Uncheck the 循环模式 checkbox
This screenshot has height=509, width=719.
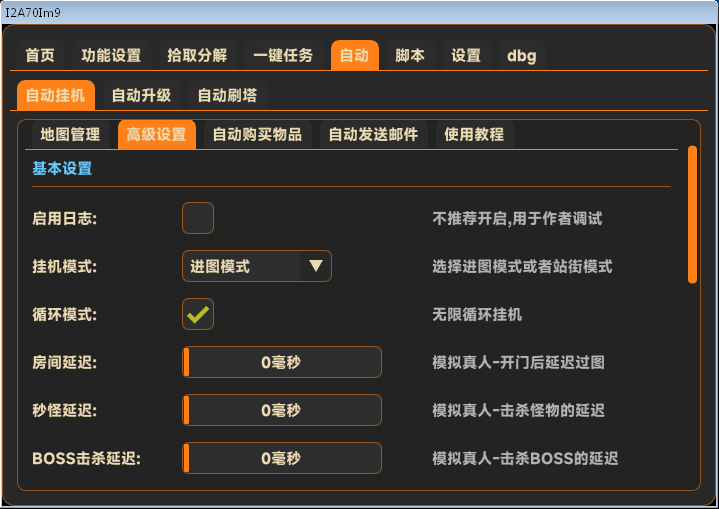(x=197, y=314)
